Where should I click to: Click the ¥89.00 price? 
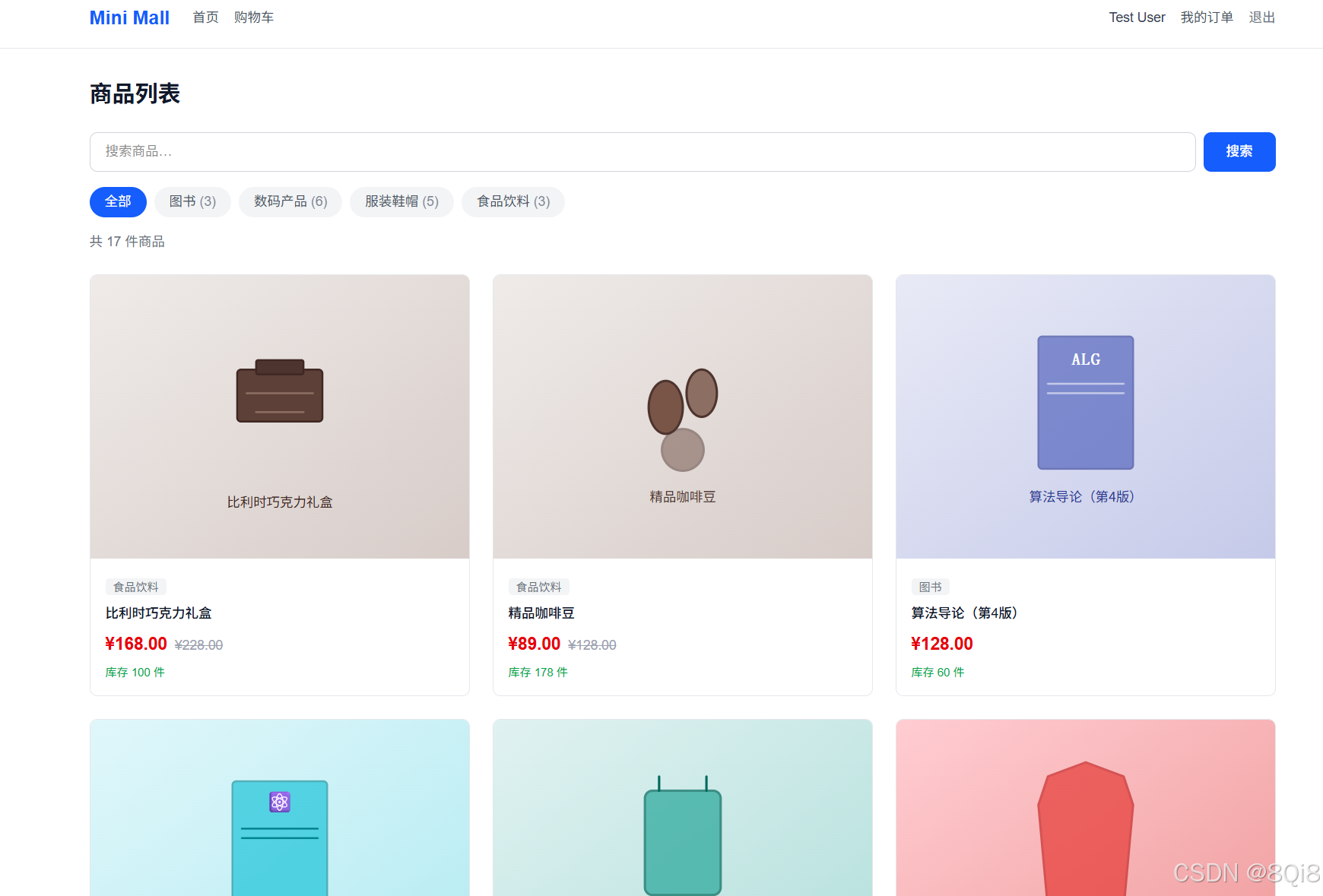[535, 644]
